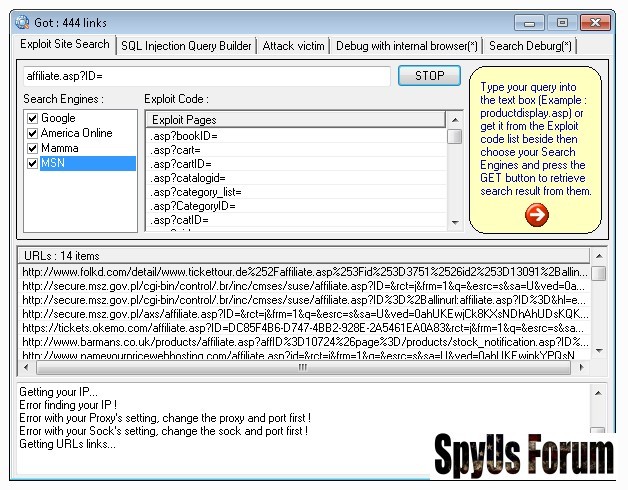Open Debug with internal browser tab
The height and width of the screenshot is (490, 628).
coord(406,45)
